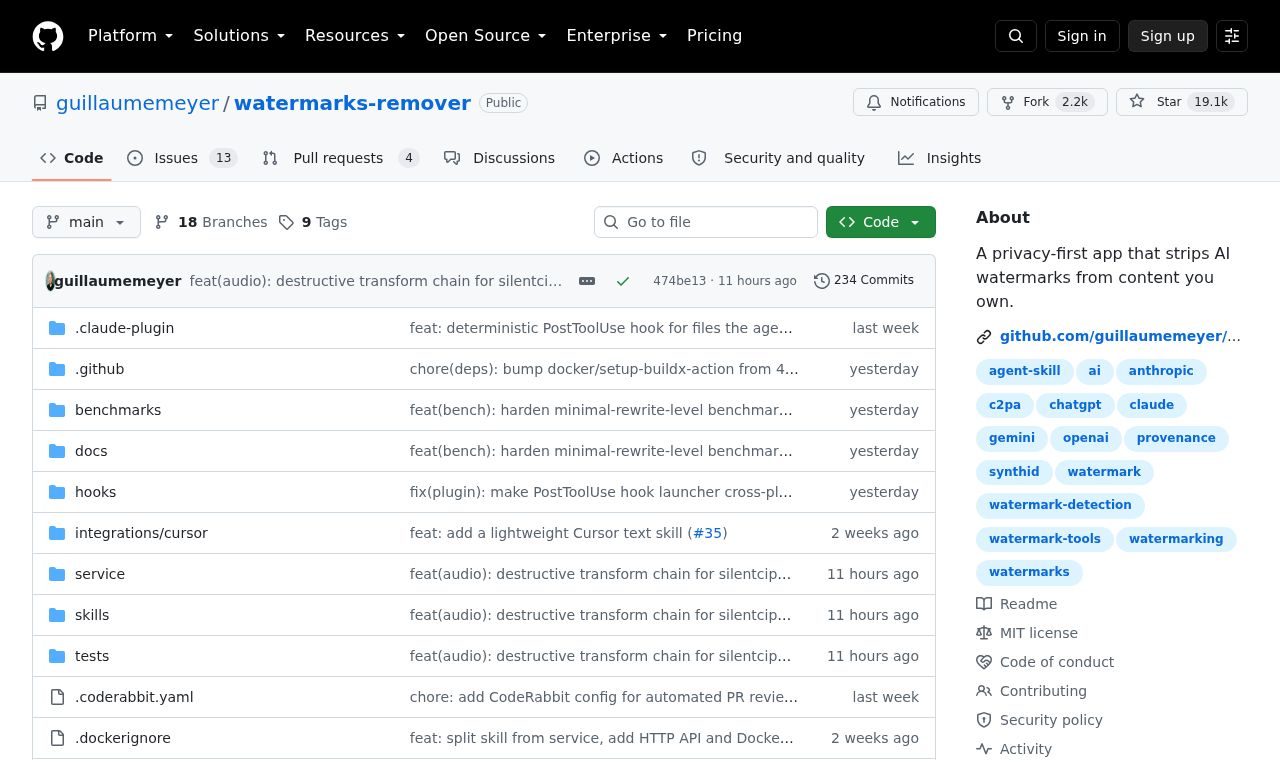Select the anthropic topic tag
Image resolution: width=1280 pixels, height=760 pixels.
coord(1161,371)
